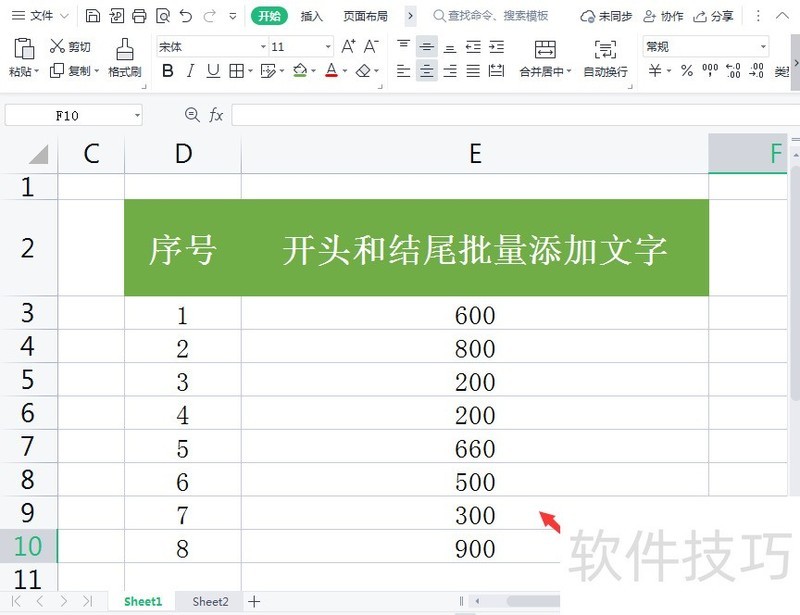The width and height of the screenshot is (800, 615).
Task: Apply currency ¥ format
Action: (655, 70)
